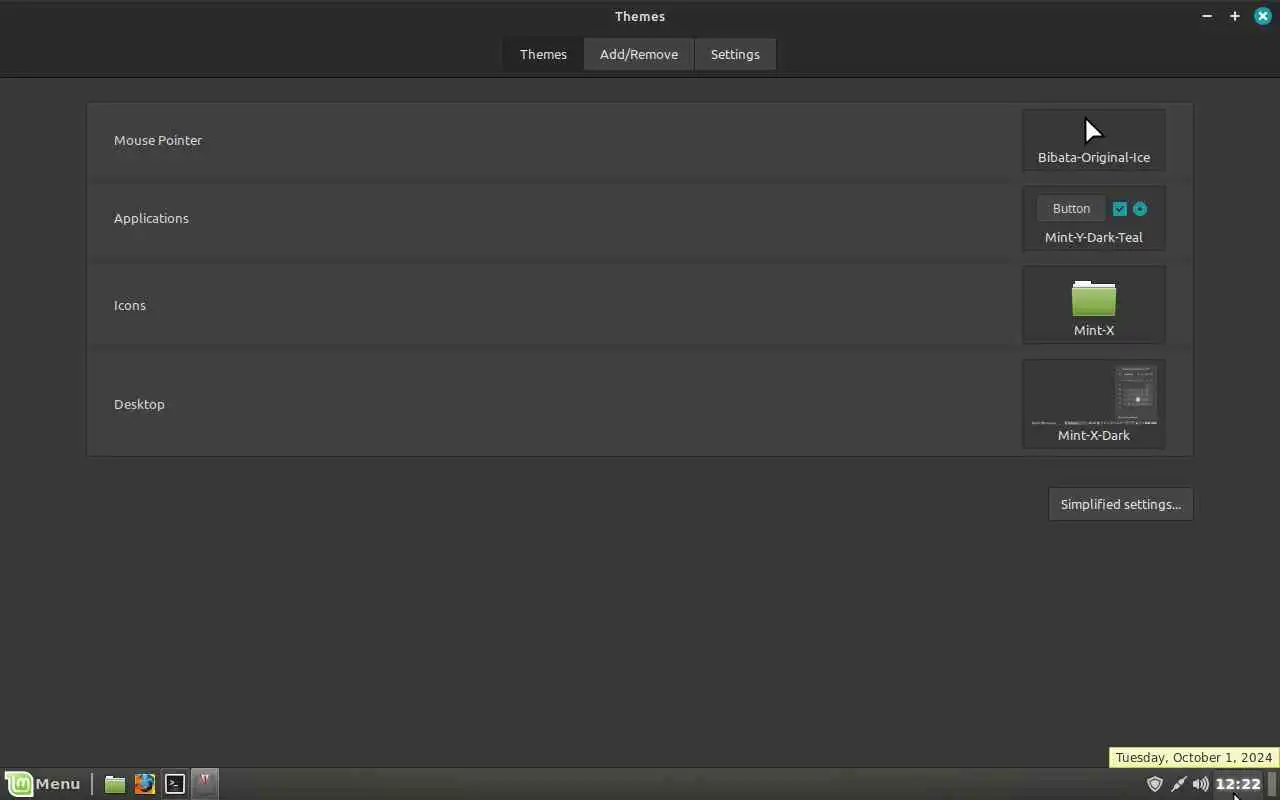Maximize the Themes window

(x=1235, y=16)
